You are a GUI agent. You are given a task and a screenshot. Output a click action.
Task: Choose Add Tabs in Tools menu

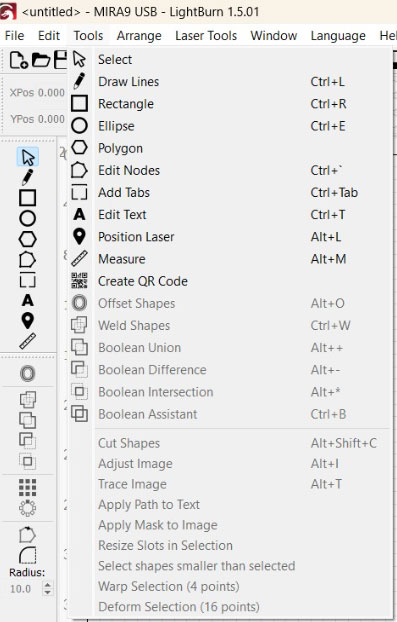tap(229, 193)
